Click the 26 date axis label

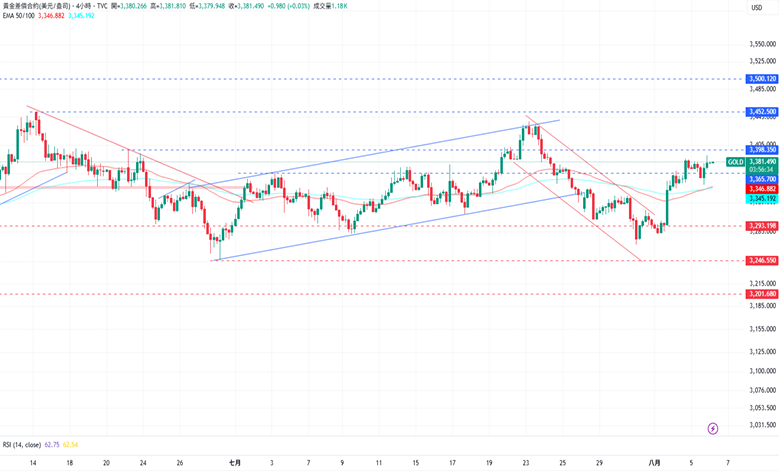(x=180, y=463)
